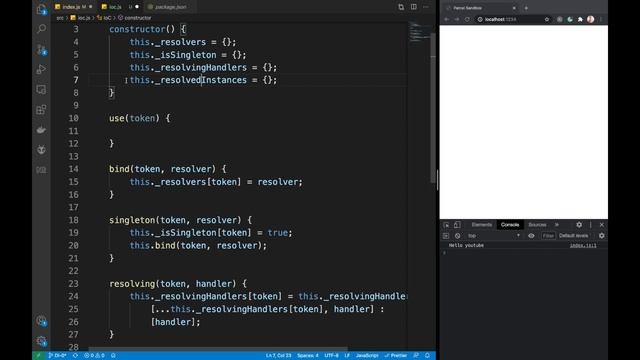640x360 pixels.
Task: Click the synchronize changes icon in status bar
Action: coord(75,356)
